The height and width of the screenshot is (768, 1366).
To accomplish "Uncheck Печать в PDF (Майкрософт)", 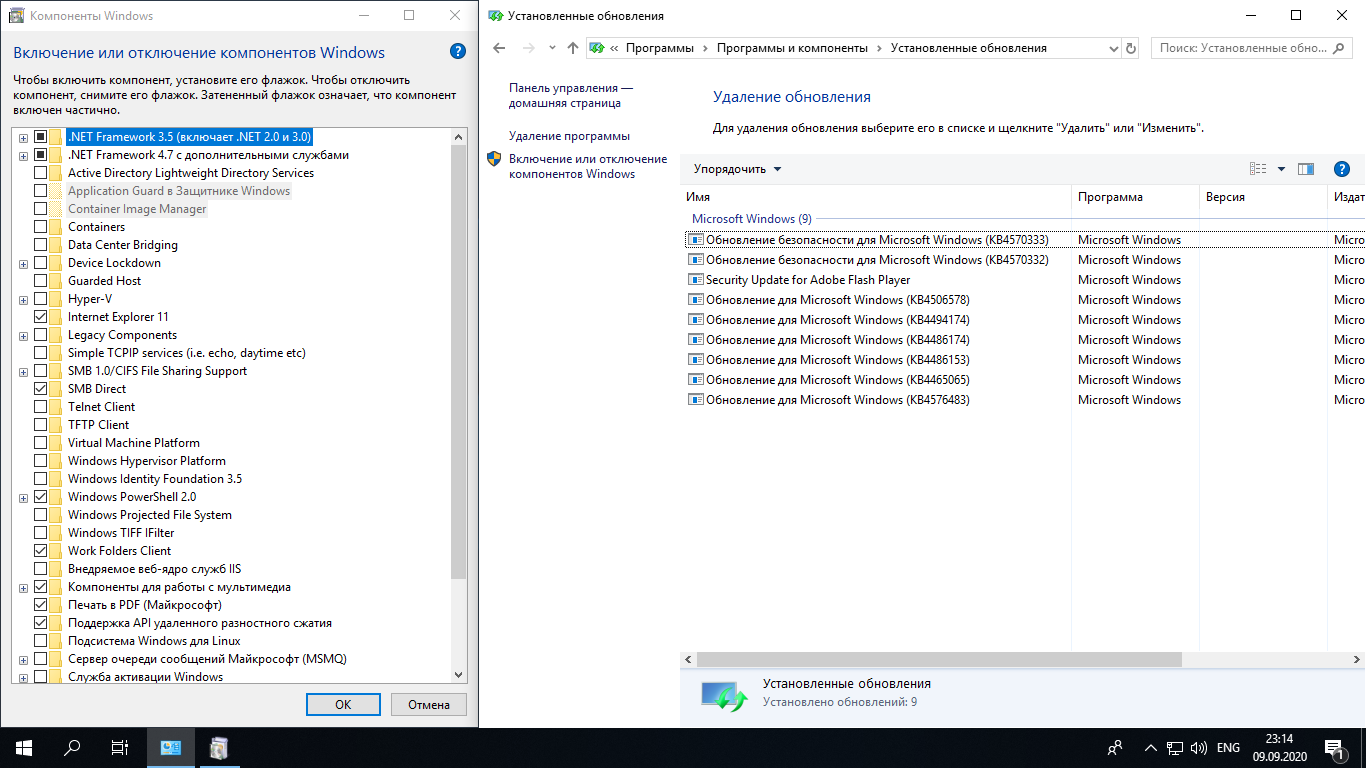I will point(41,605).
